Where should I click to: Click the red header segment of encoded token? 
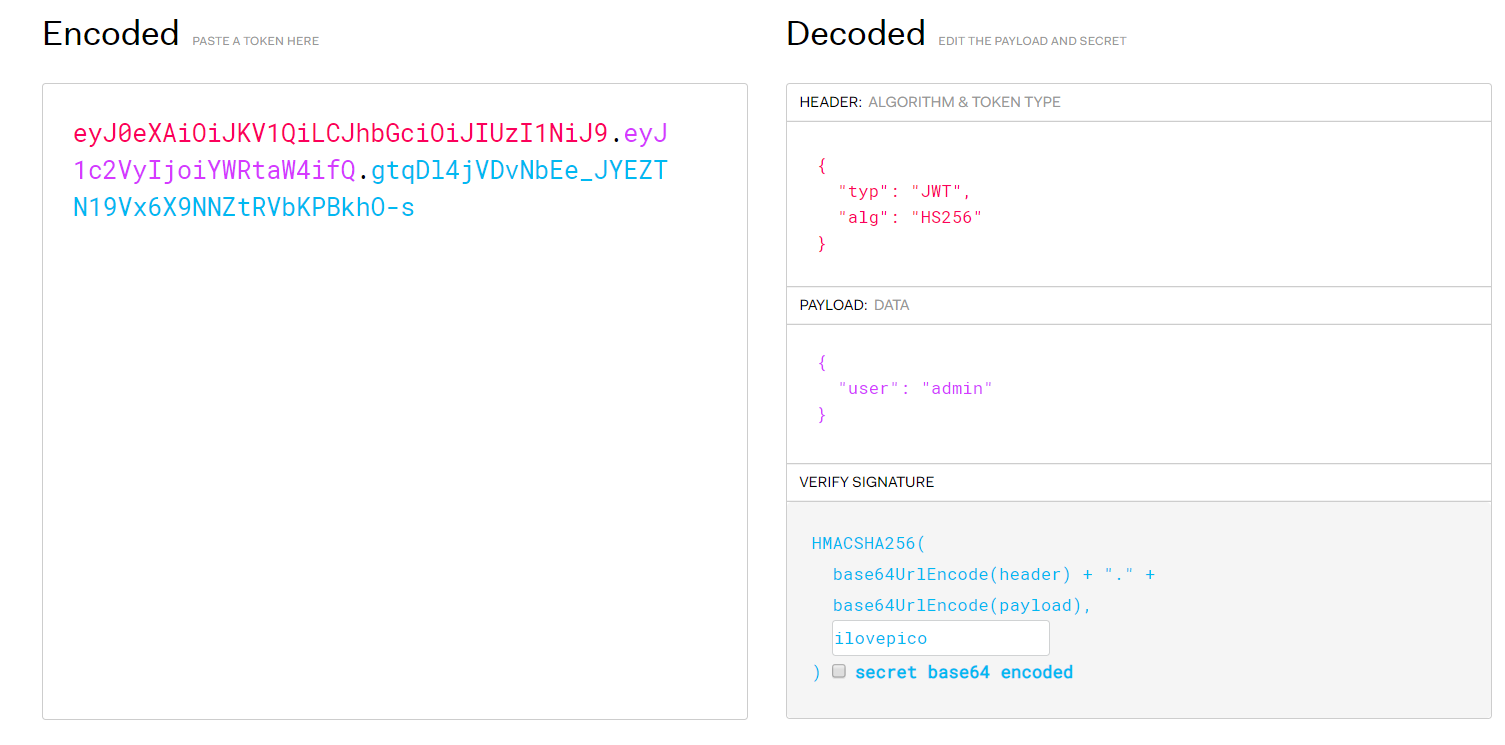(x=340, y=133)
